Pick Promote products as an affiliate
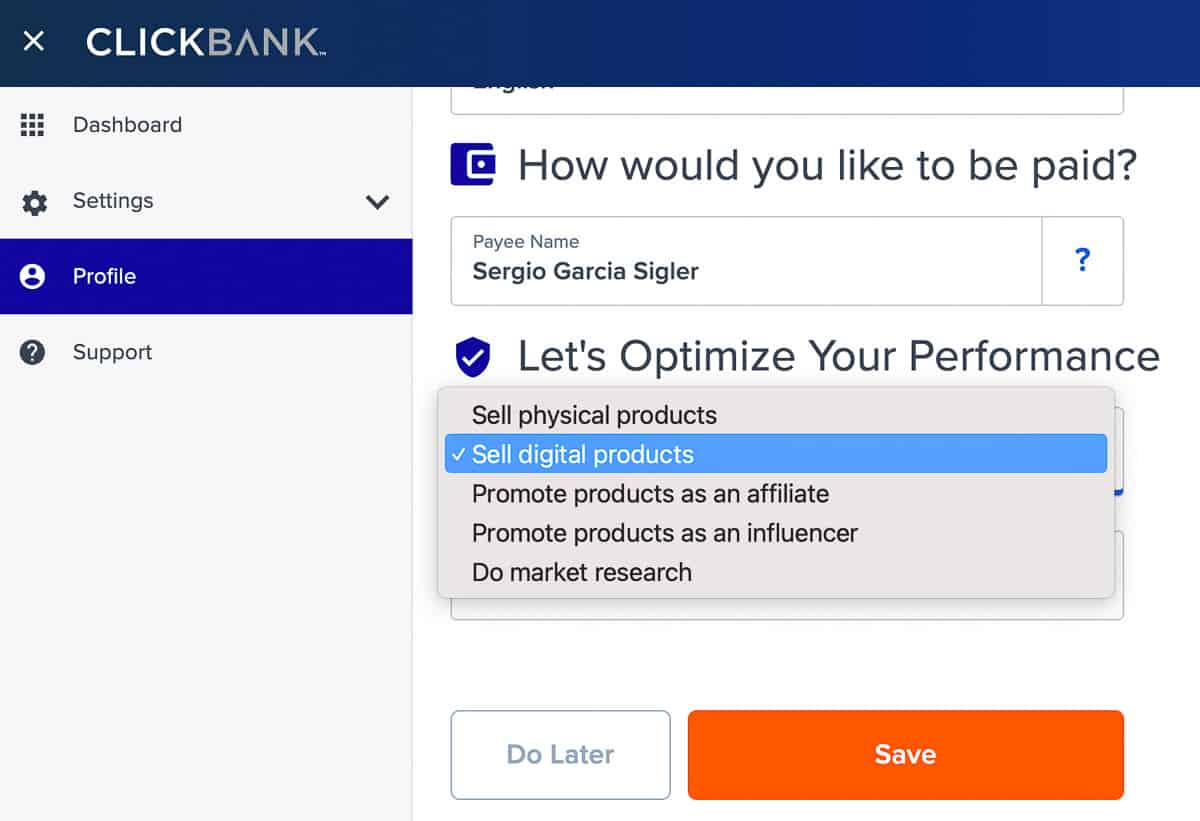Screen dimensions: 1200x821 [650, 493]
